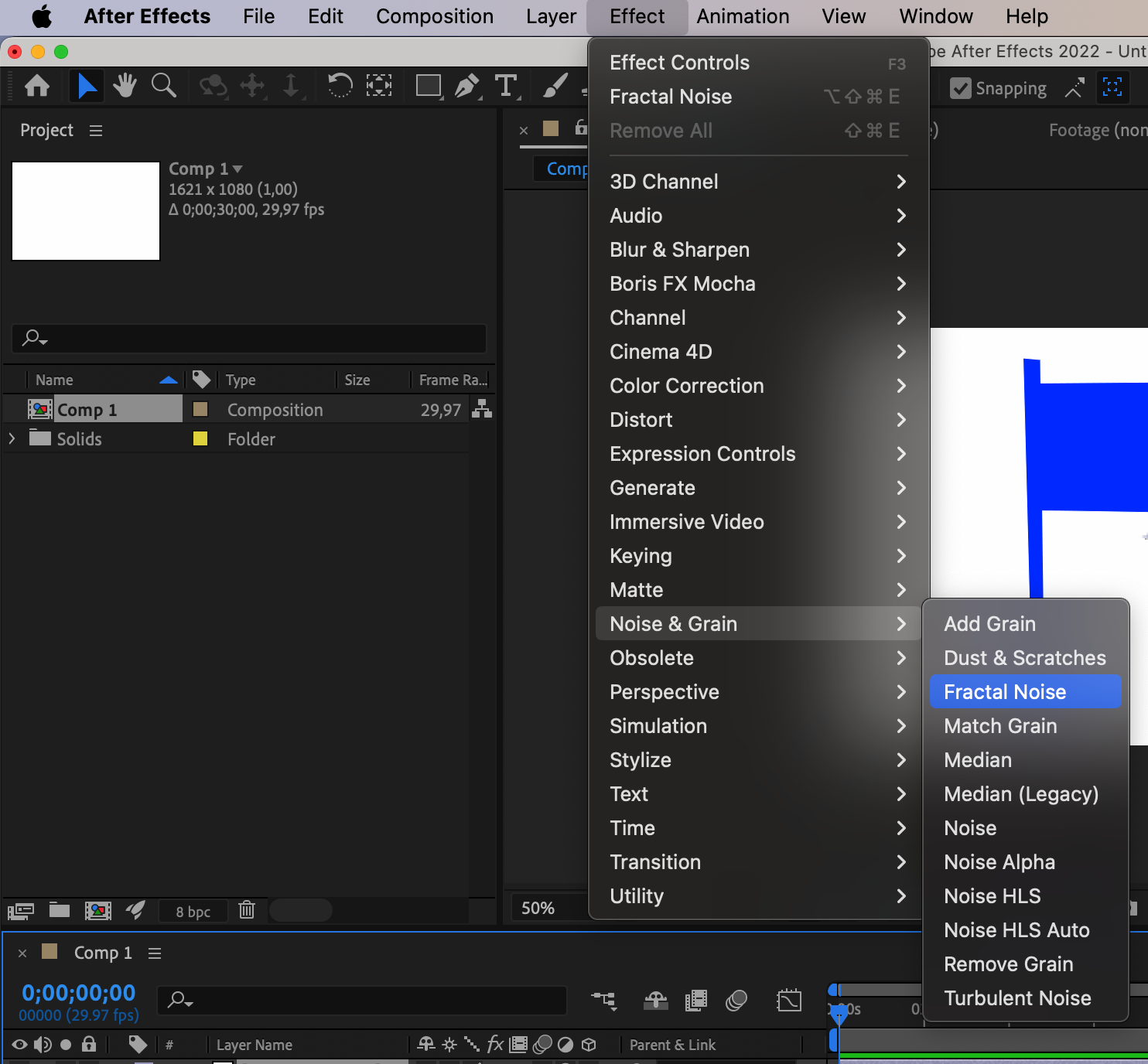Choose Turbulent Noise effect
Viewport: 1148px width, 1064px height.
pos(1025,998)
